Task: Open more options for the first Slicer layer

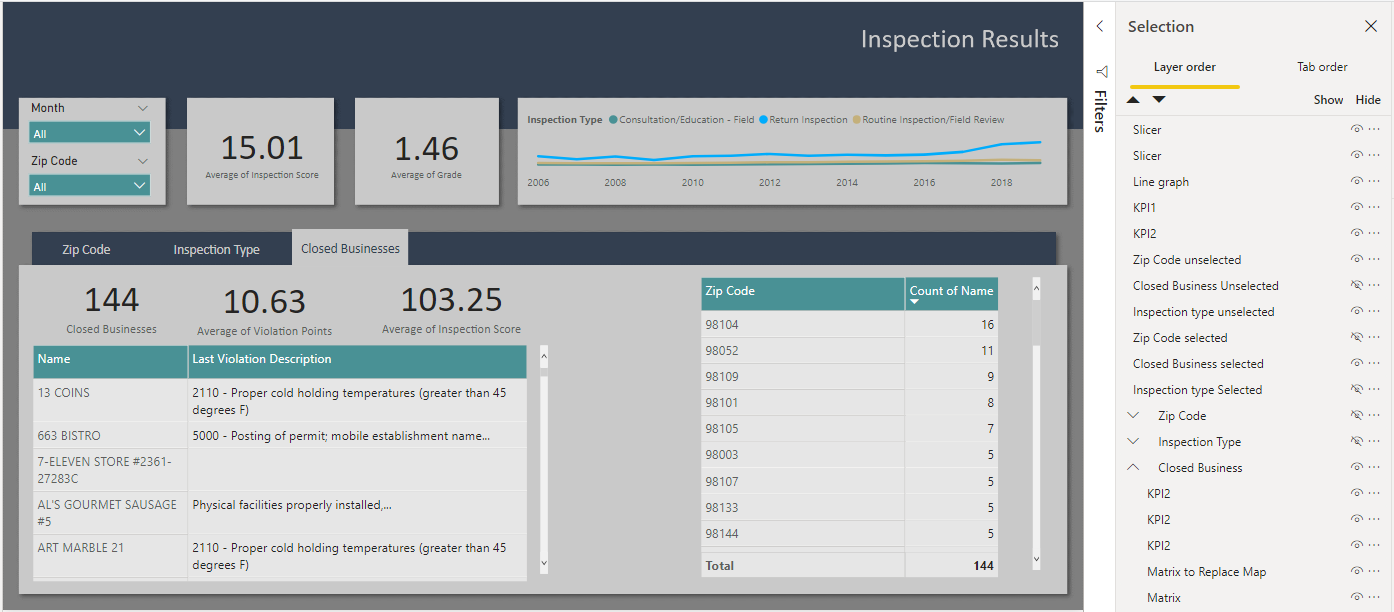Action: point(1375,129)
